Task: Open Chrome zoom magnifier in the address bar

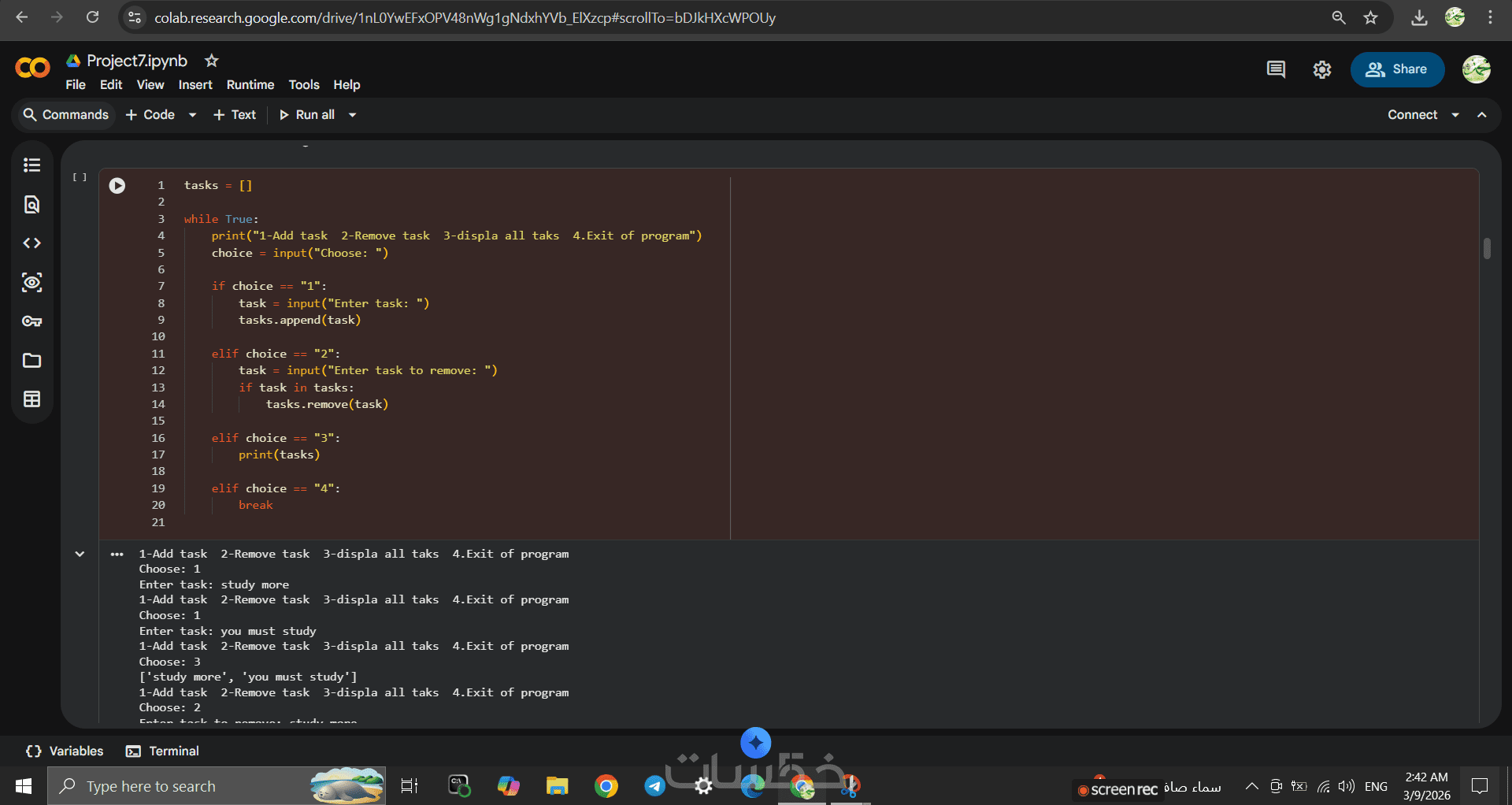Action: pyautogui.click(x=1338, y=17)
